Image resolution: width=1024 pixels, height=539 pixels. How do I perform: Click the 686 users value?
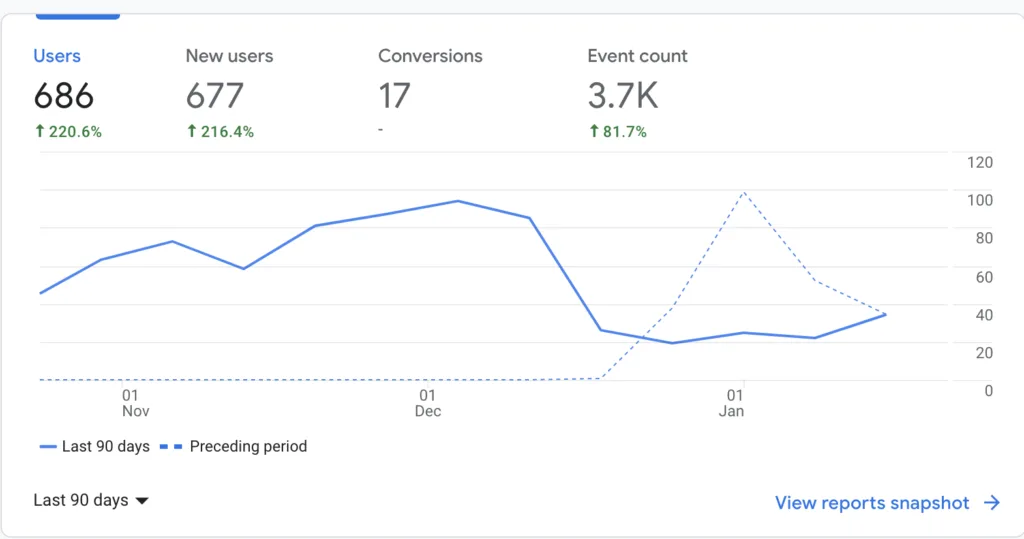pyautogui.click(x=64, y=96)
